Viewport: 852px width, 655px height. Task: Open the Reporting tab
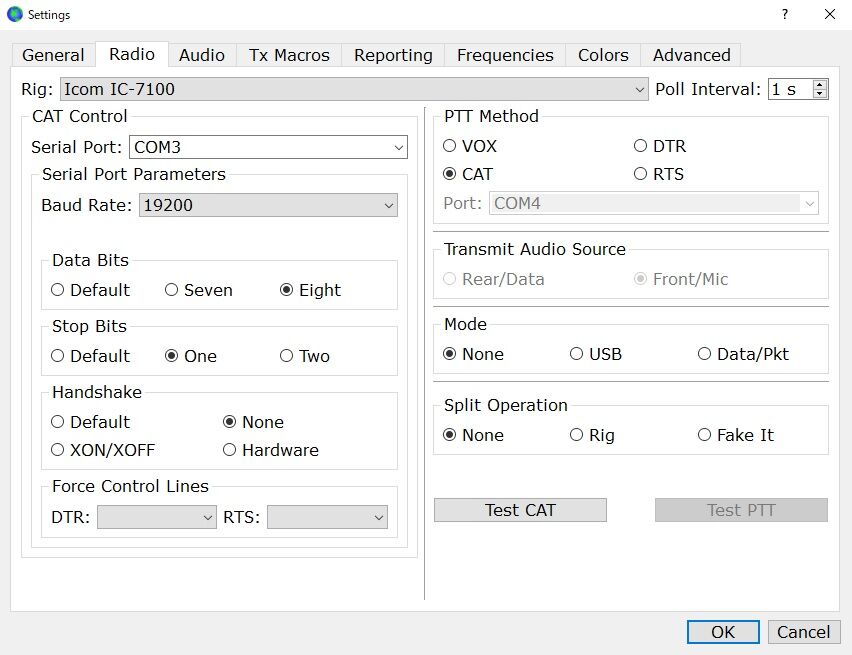(393, 55)
